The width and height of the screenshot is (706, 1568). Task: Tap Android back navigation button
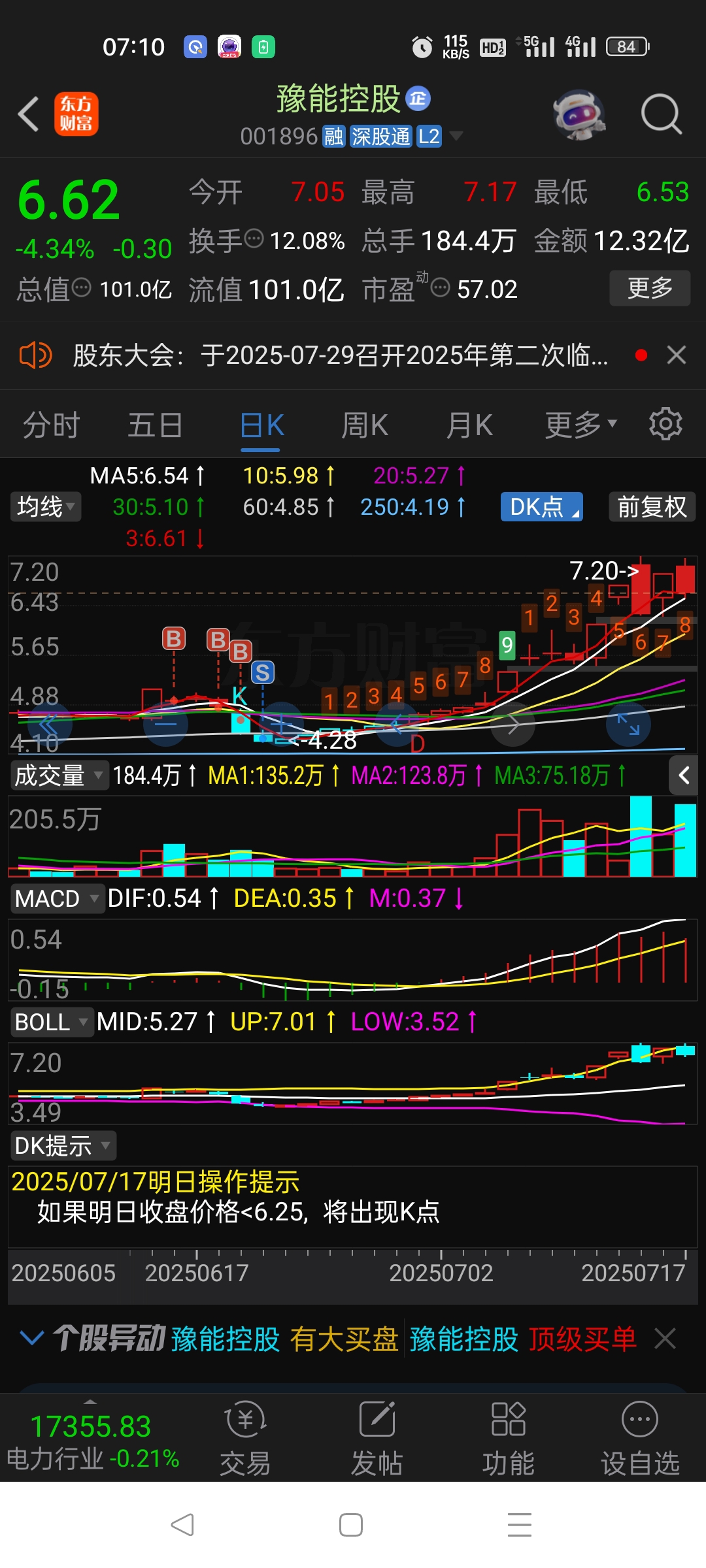tap(182, 1525)
